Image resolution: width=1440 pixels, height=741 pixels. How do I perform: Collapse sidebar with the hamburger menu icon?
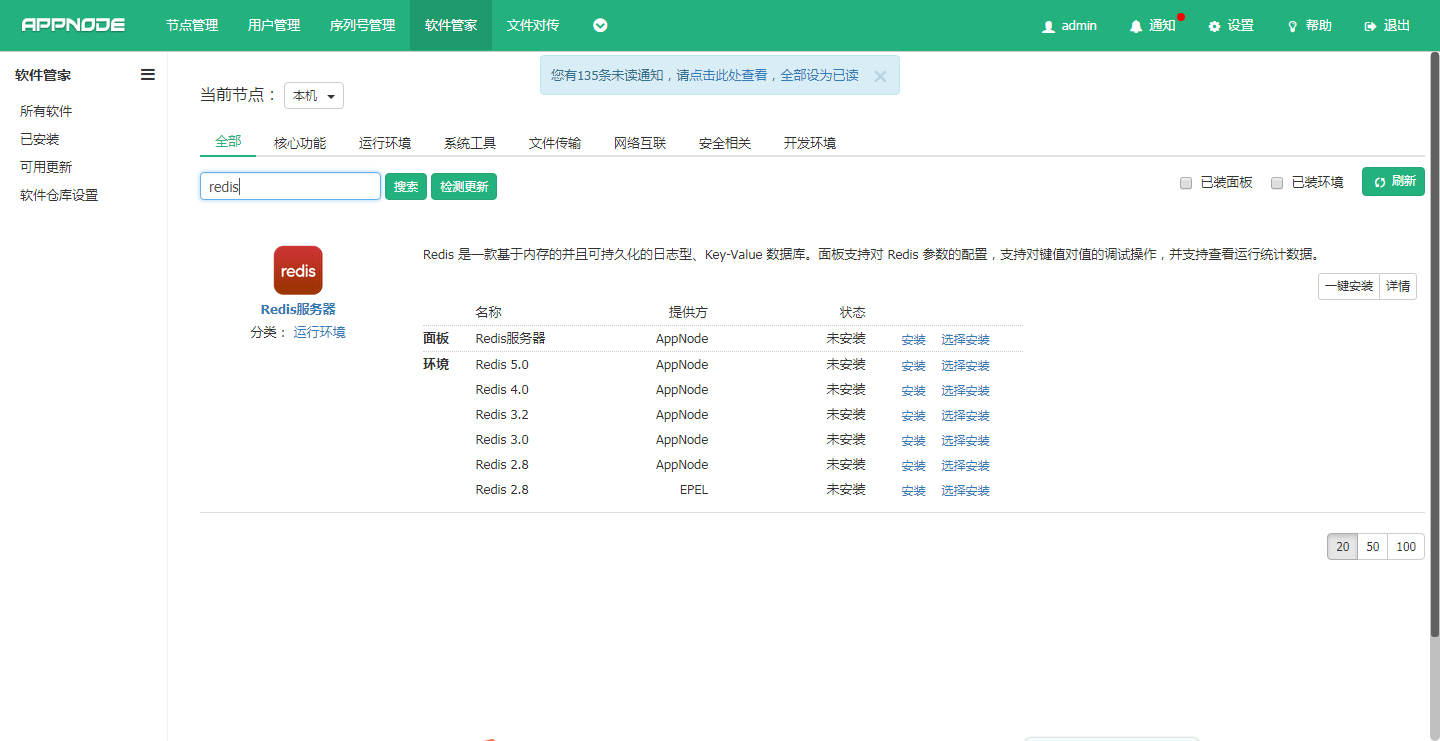(x=148, y=74)
